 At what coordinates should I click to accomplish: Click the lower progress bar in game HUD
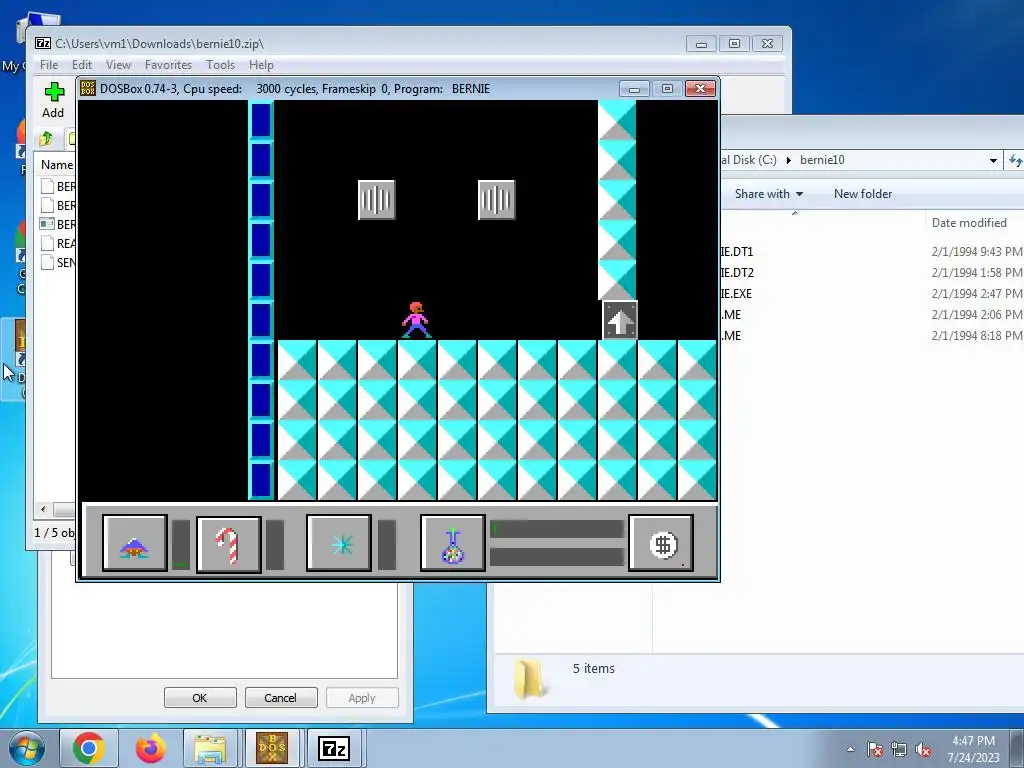coord(556,557)
